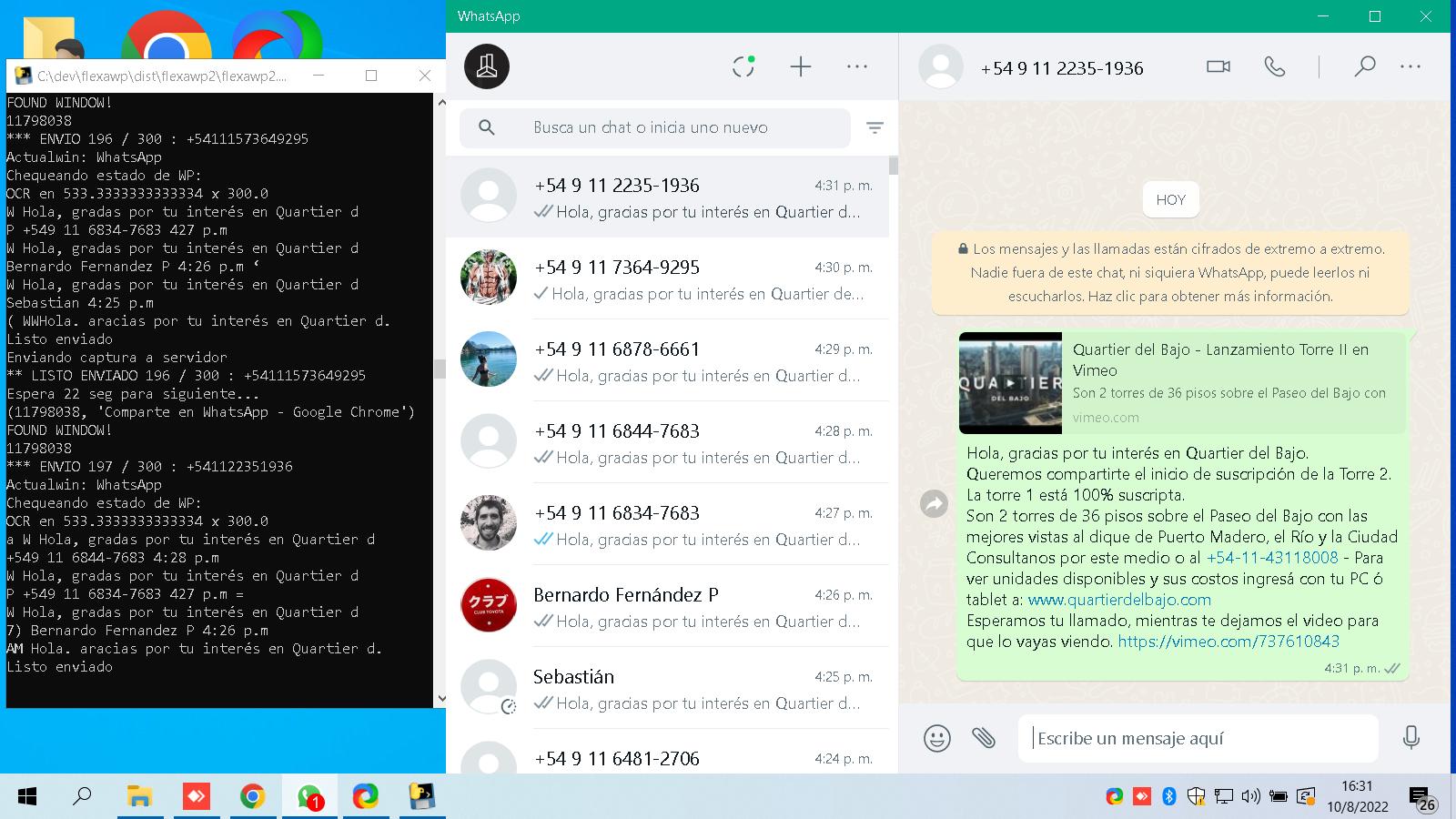Screen dimensions: 1456x819
Task: Open your WhatsApp profile avatar
Action: click(487, 66)
